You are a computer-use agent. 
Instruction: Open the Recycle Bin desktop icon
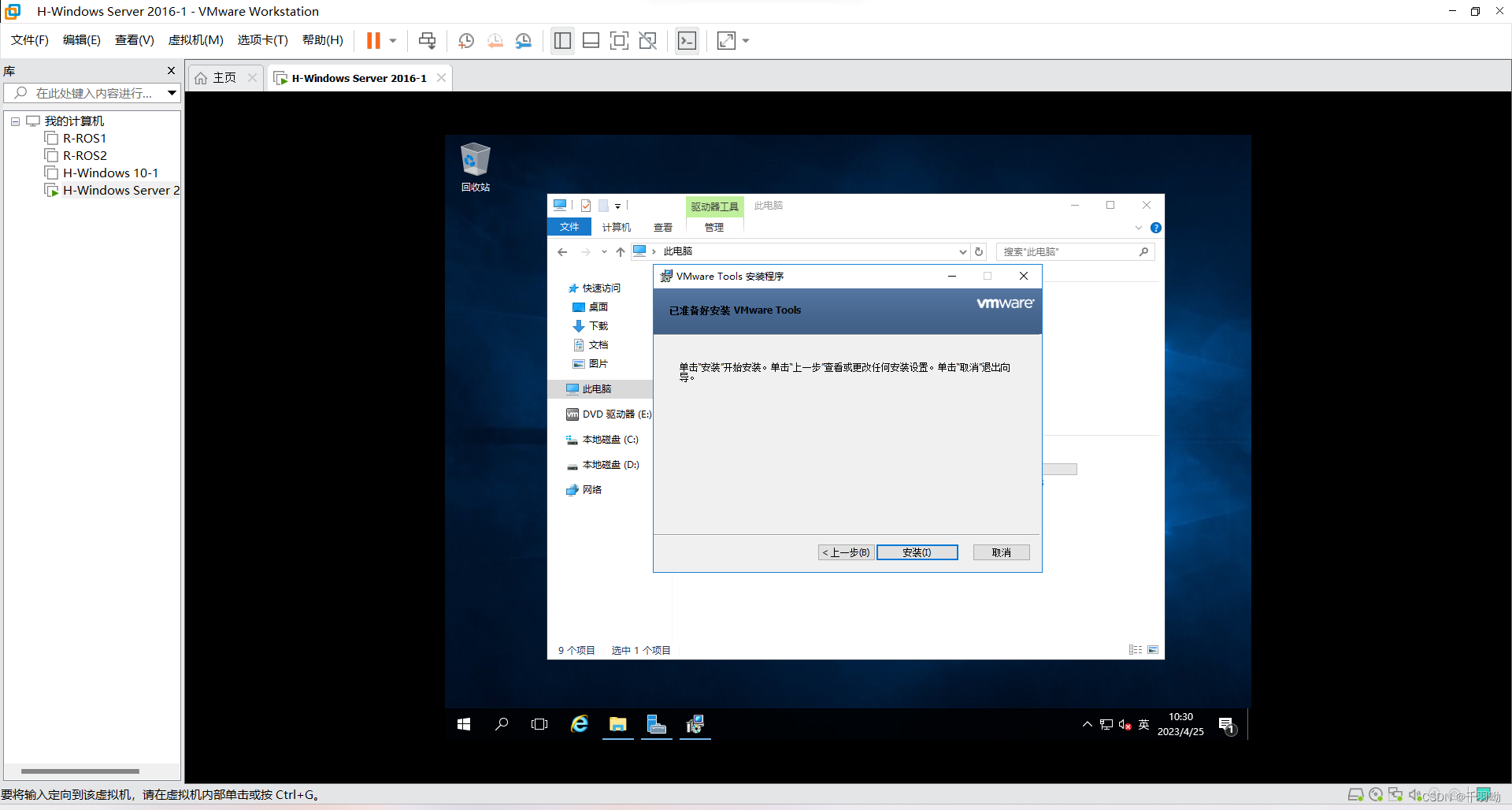coord(475,167)
